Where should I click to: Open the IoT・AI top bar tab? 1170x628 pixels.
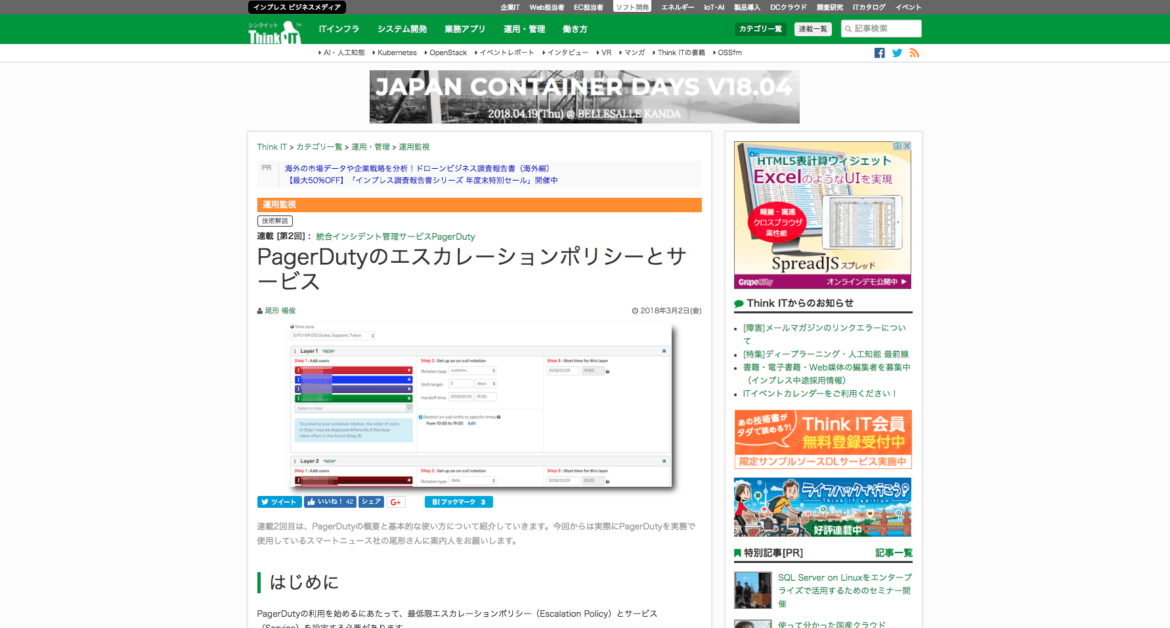click(x=714, y=7)
